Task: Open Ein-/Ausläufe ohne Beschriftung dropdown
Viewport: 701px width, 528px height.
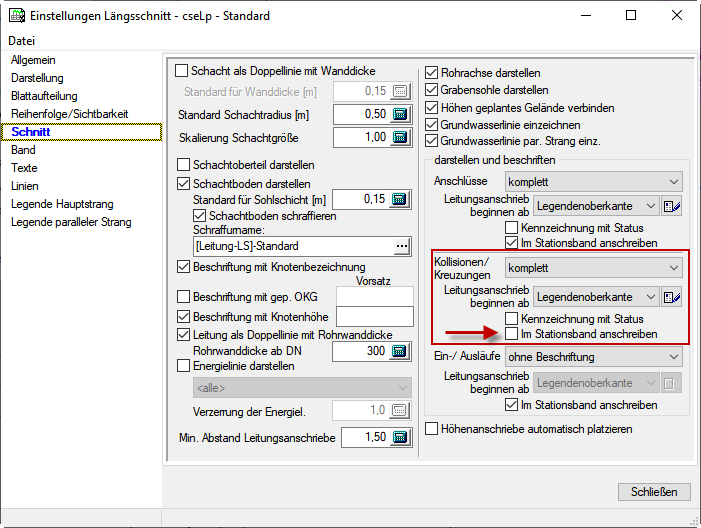Action: point(593,357)
